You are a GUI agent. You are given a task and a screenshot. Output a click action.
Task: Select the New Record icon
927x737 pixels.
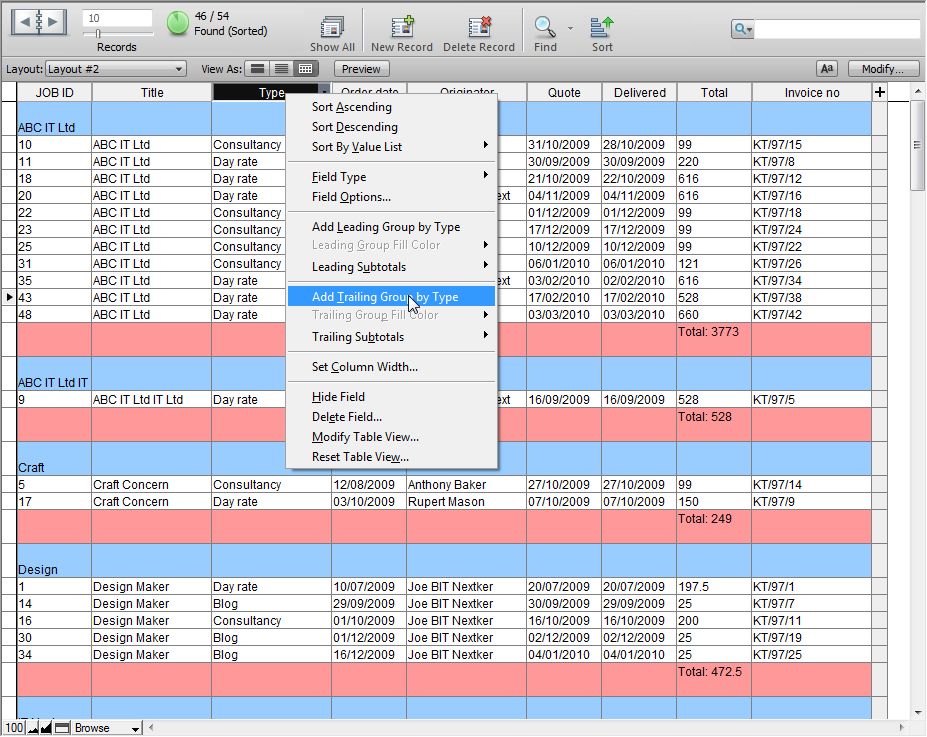(x=400, y=27)
